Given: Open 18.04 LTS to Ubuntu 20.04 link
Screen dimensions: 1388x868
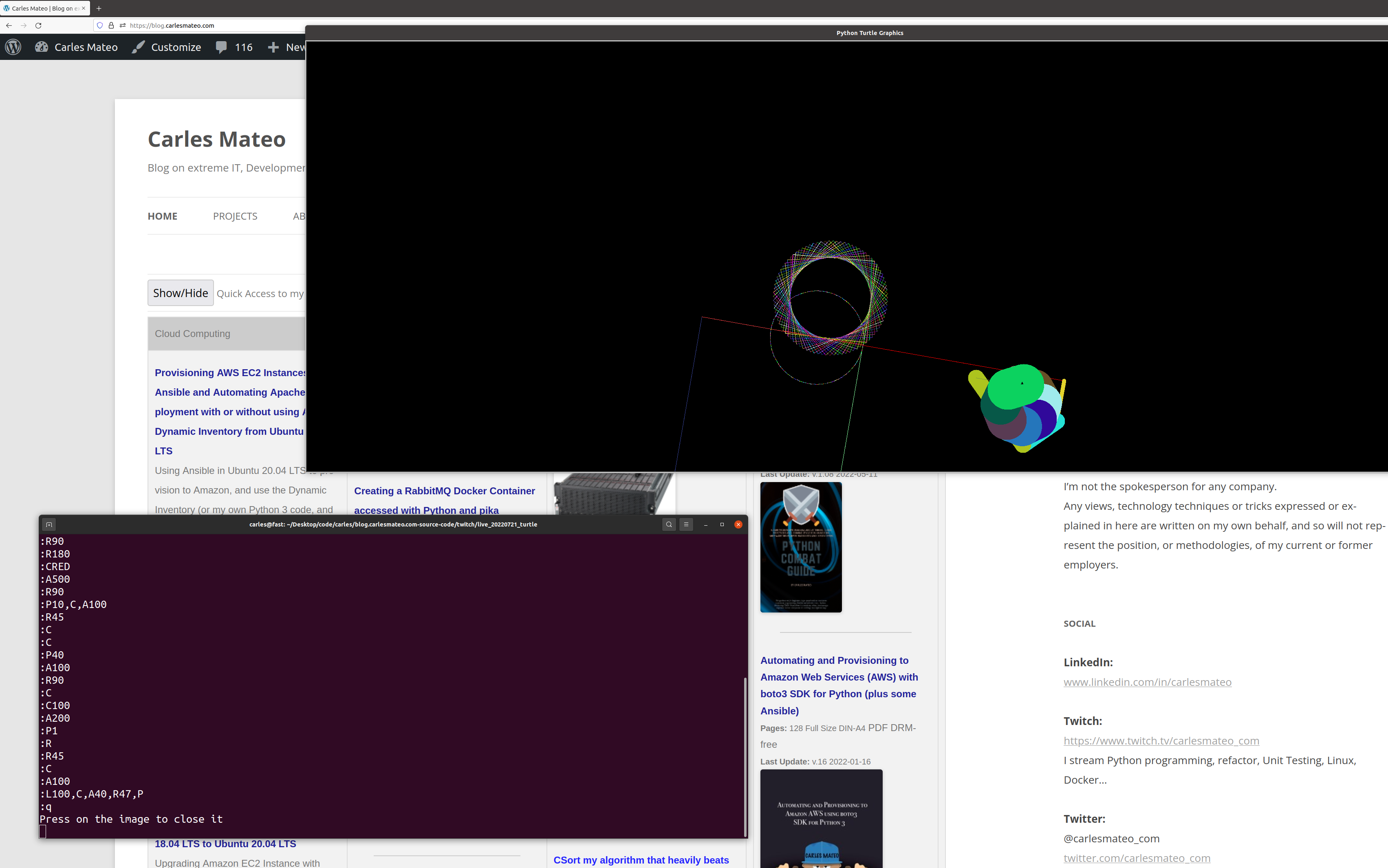Looking at the screenshot, I should 225,844.
